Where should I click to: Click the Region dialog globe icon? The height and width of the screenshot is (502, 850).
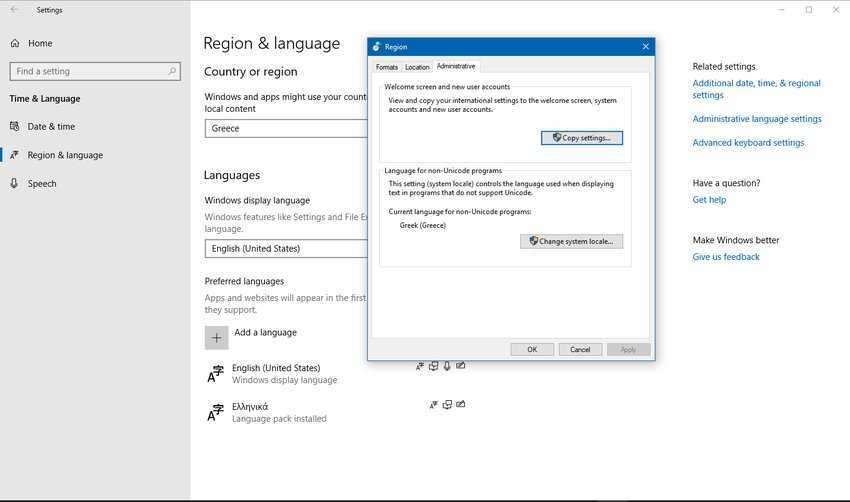click(x=377, y=47)
